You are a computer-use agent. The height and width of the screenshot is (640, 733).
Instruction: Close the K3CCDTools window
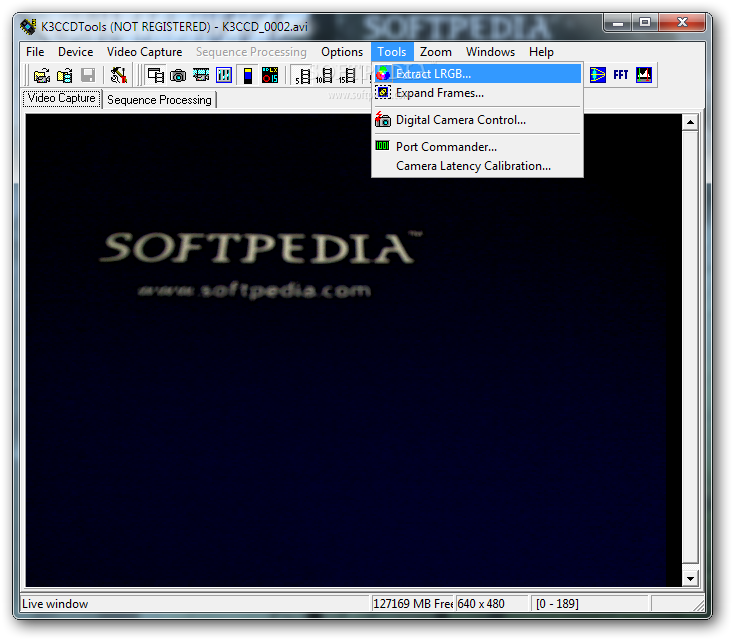(682, 22)
